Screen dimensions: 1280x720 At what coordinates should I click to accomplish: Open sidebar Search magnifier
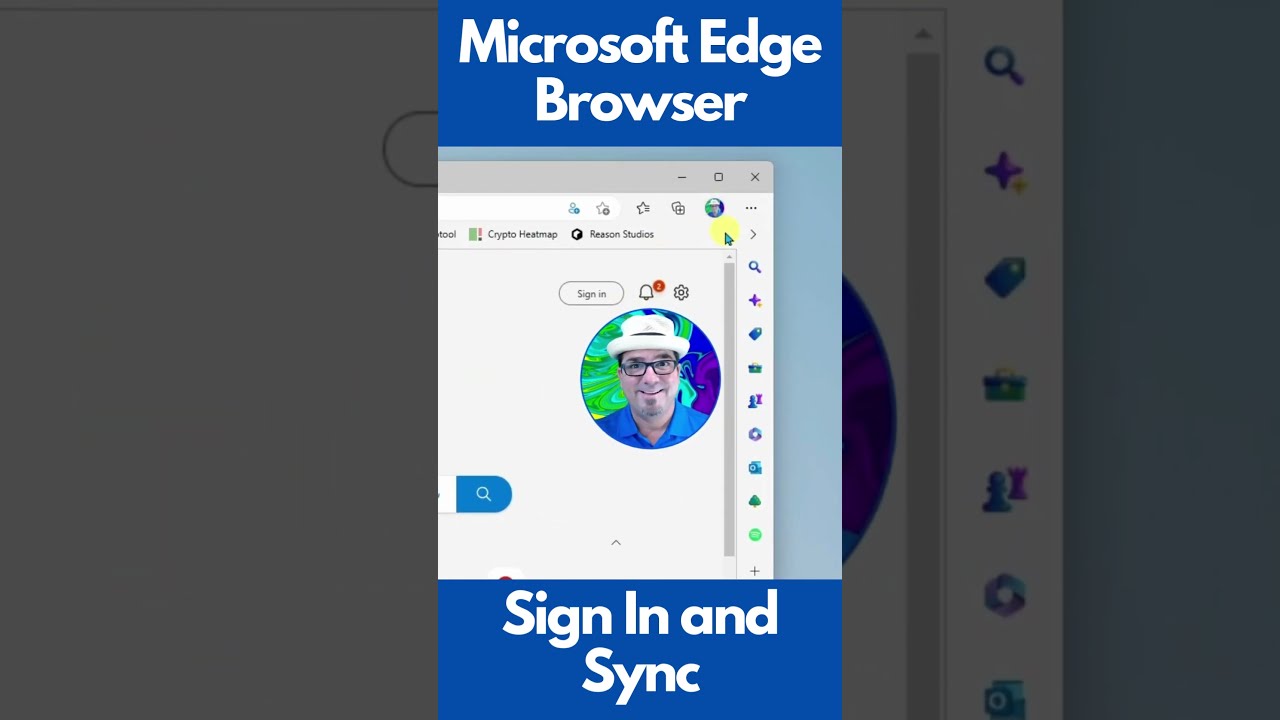(x=755, y=267)
